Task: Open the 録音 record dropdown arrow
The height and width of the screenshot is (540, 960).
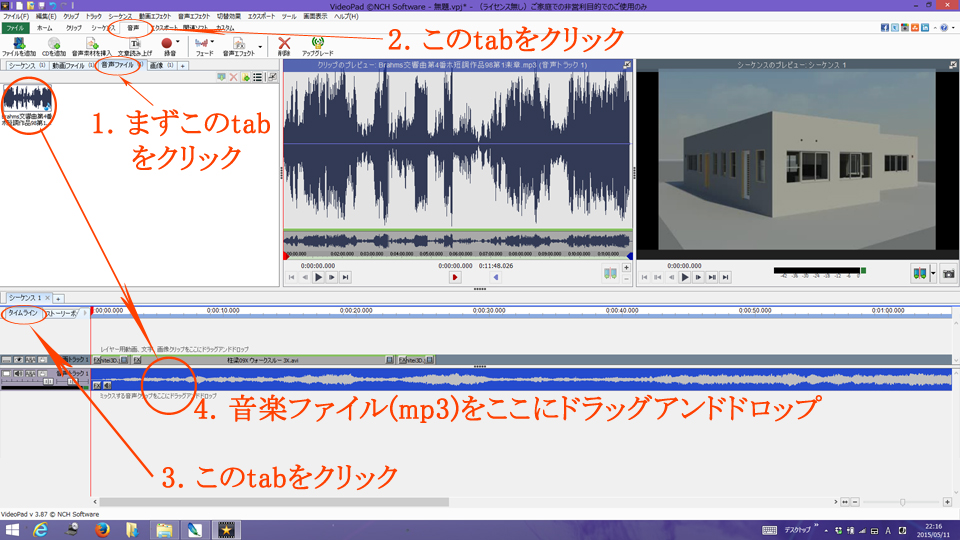Action: (178, 42)
